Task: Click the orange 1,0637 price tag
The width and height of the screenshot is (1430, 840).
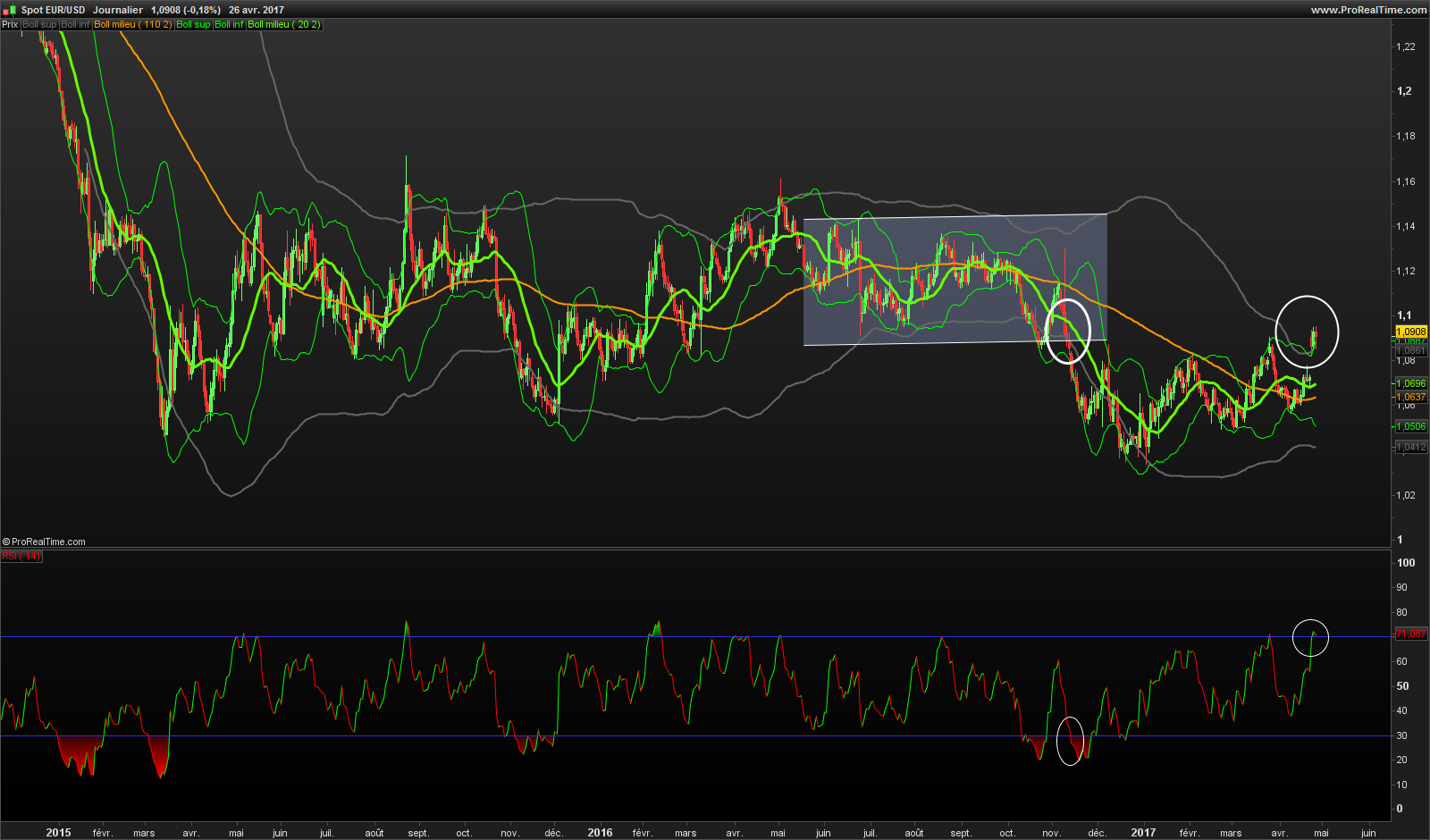Action: pos(1411,397)
